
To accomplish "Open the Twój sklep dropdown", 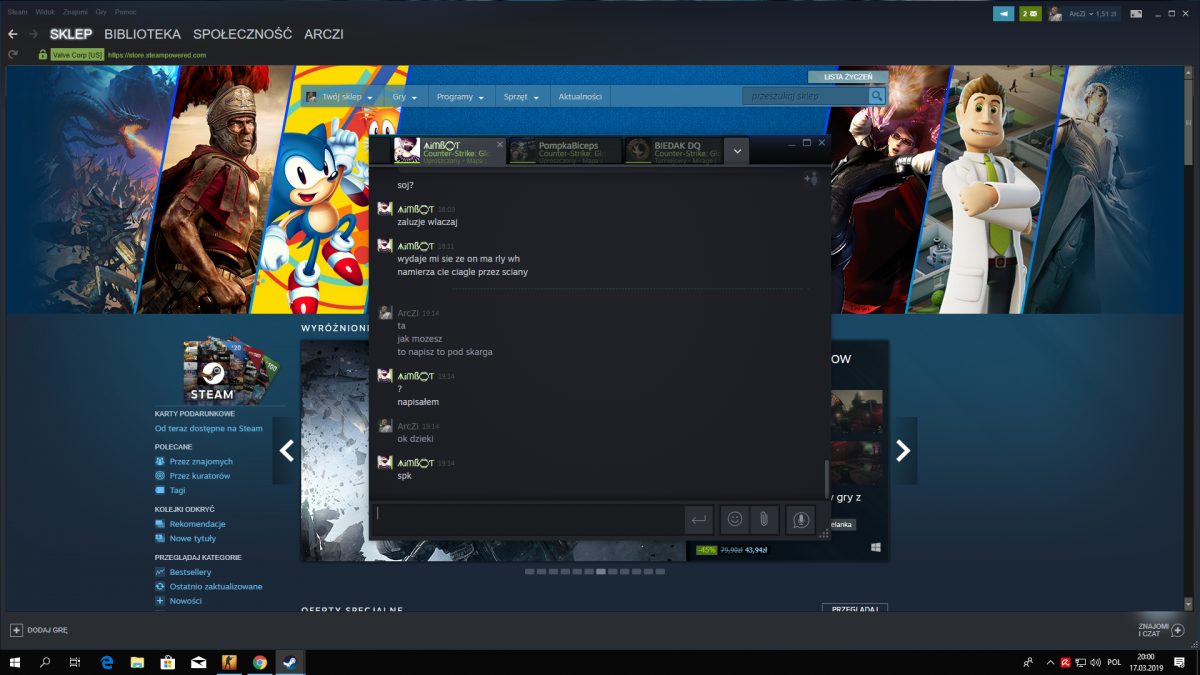I will click(340, 97).
